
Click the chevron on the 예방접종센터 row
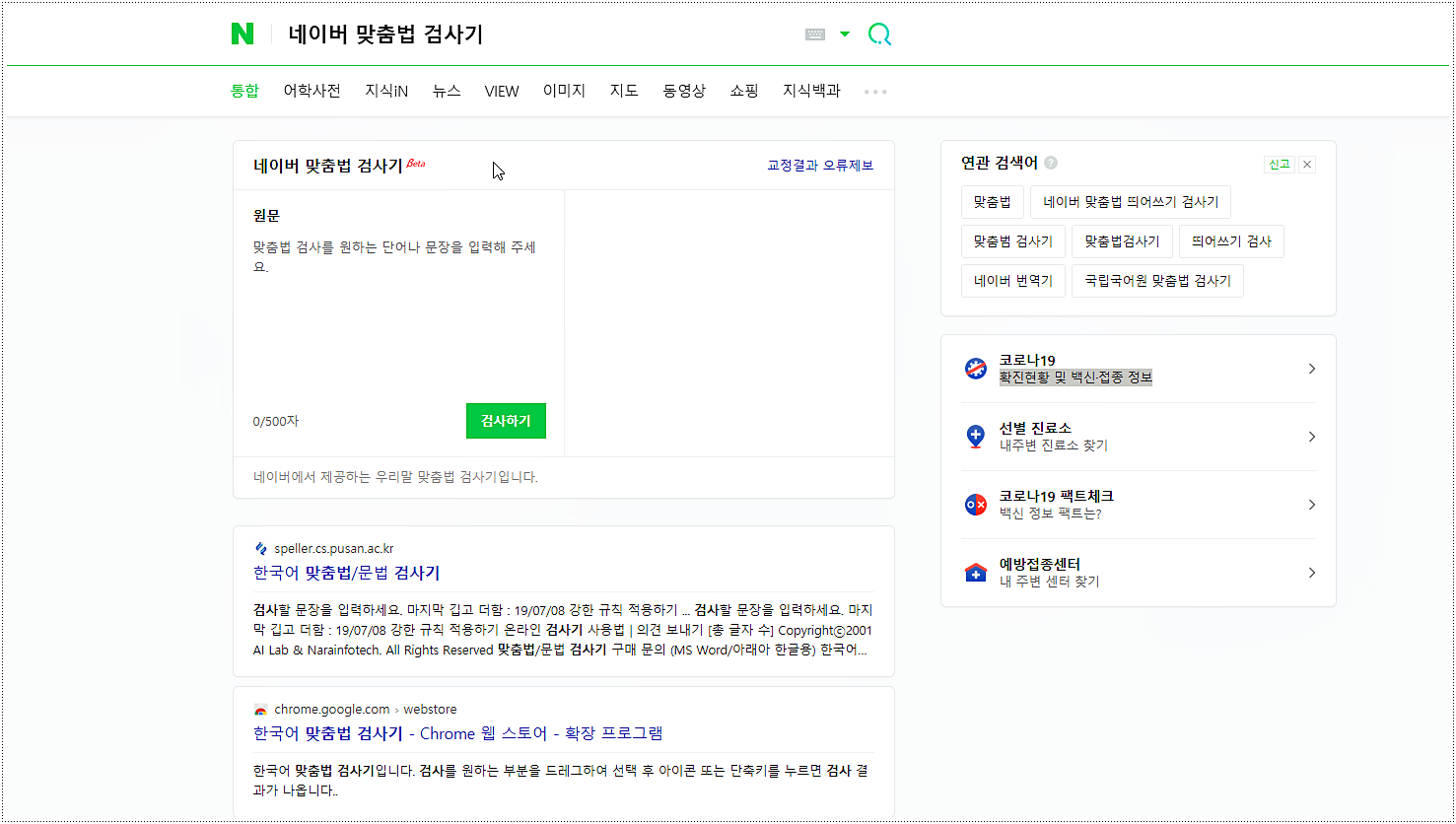(1312, 573)
